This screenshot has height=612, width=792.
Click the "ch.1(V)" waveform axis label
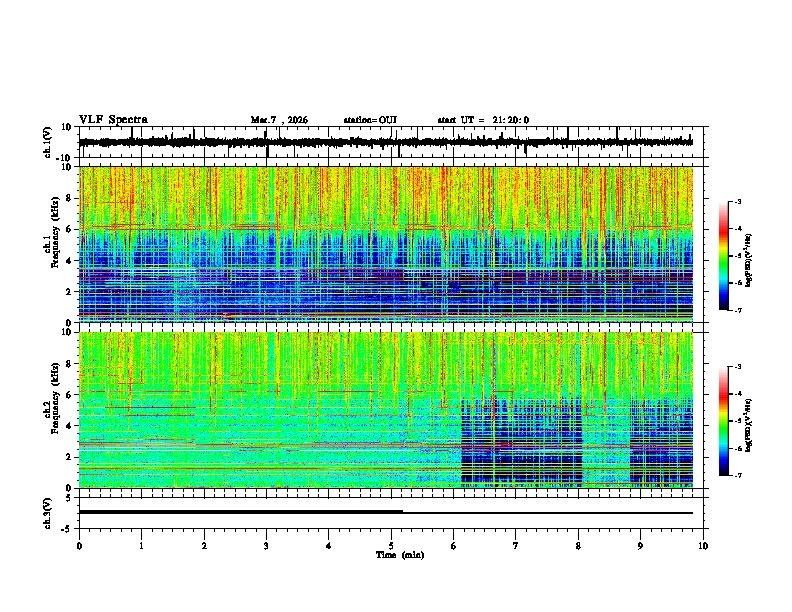(x=49, y=142)
